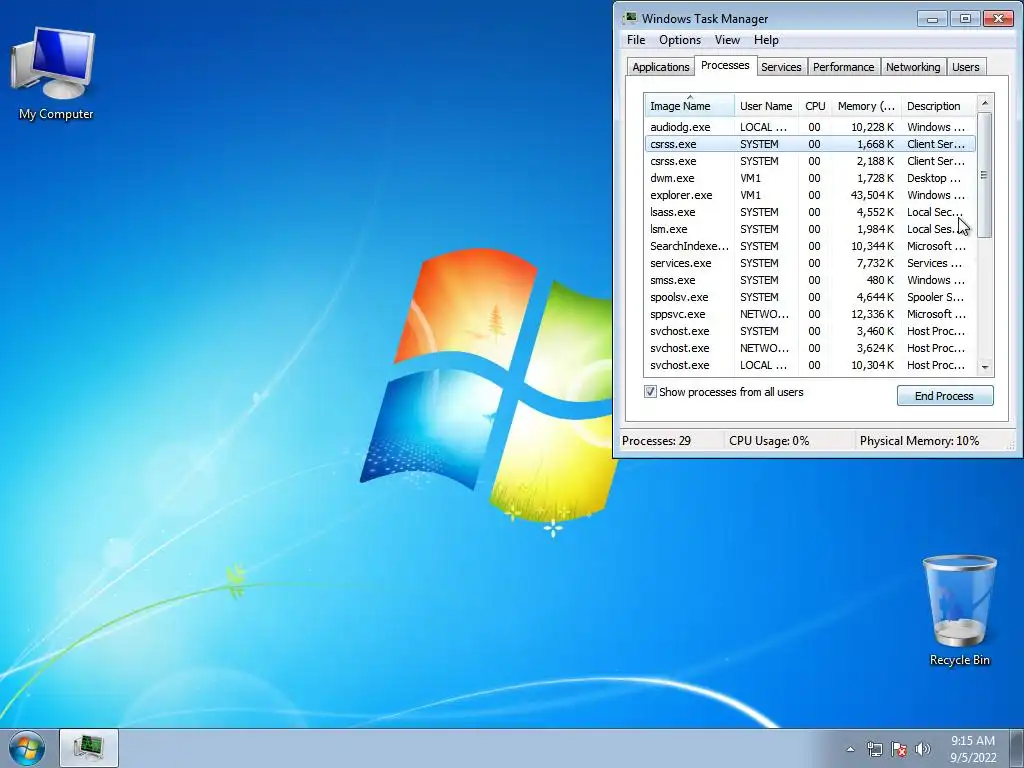Image resolution: width=1024 pixels, height=768 pixels.
Task: Click scrollbar up arrow in process list
Action: coord(985,103)
